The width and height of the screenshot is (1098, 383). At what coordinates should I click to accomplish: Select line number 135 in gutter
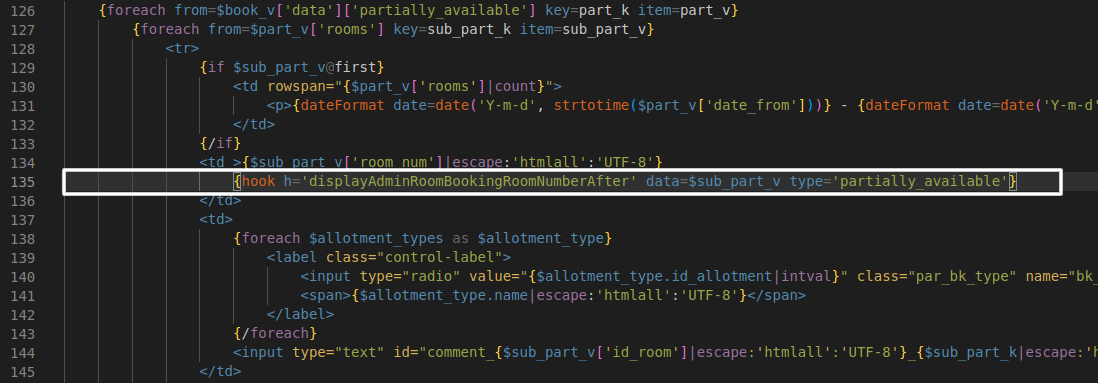pyautogui.click(x=22, y=181)
